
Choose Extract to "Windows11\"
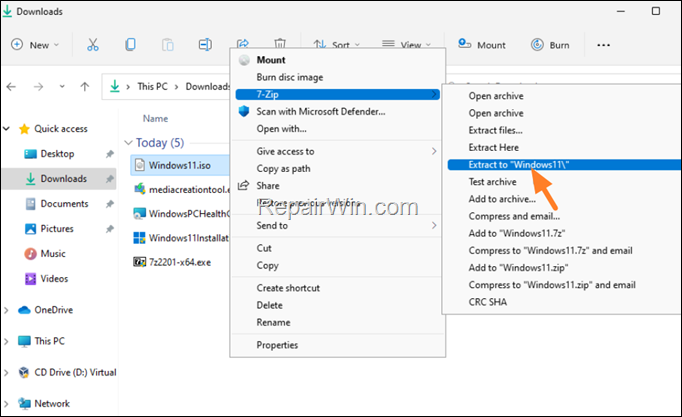pyautogui.click(x=564, y=165)
